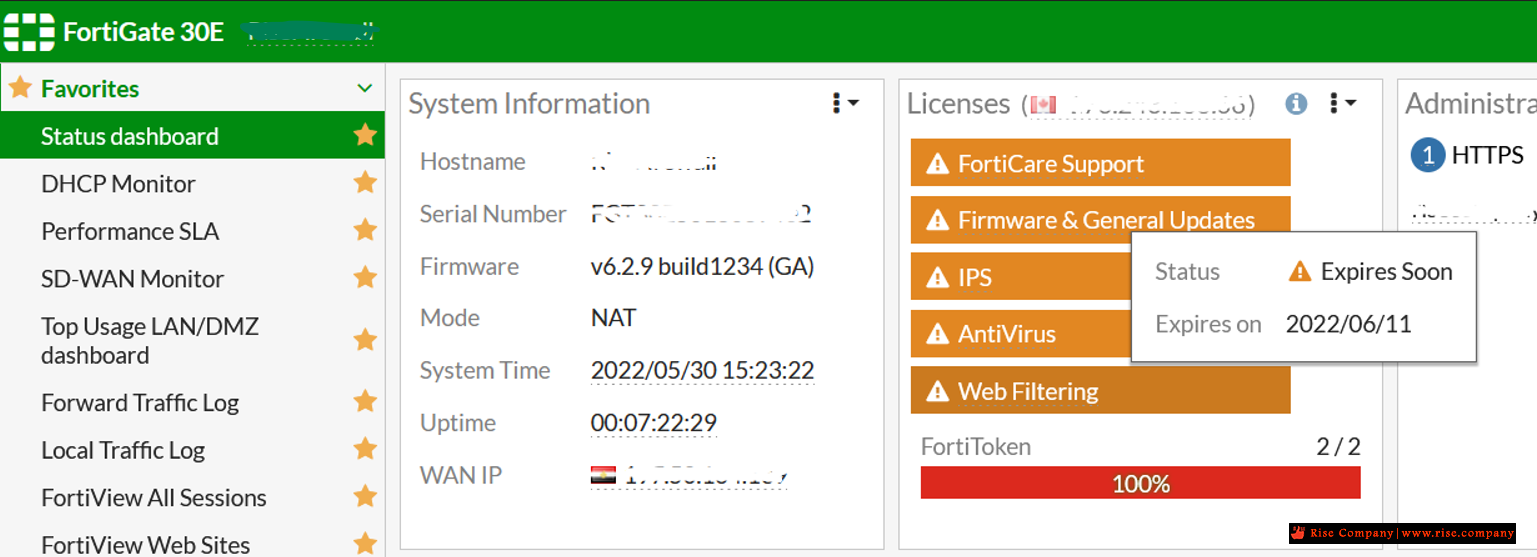Click the Fortinet logo in the header
The image size is (1537, 557).
click(29, 32)
